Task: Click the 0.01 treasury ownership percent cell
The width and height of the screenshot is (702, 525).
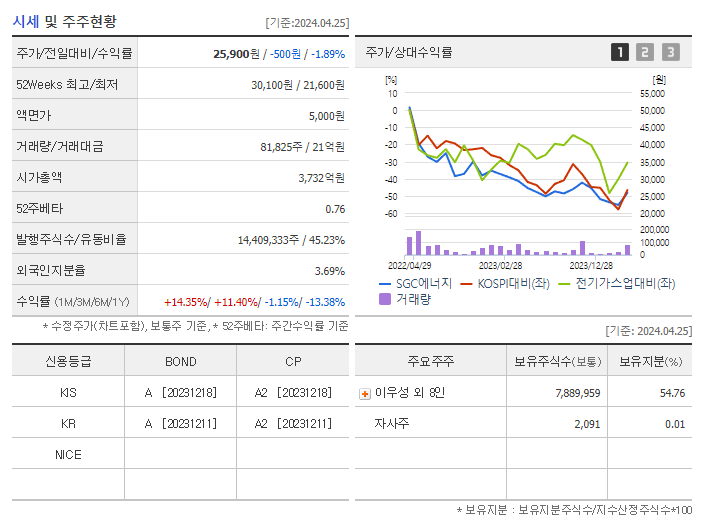Action: coord(675,424)
